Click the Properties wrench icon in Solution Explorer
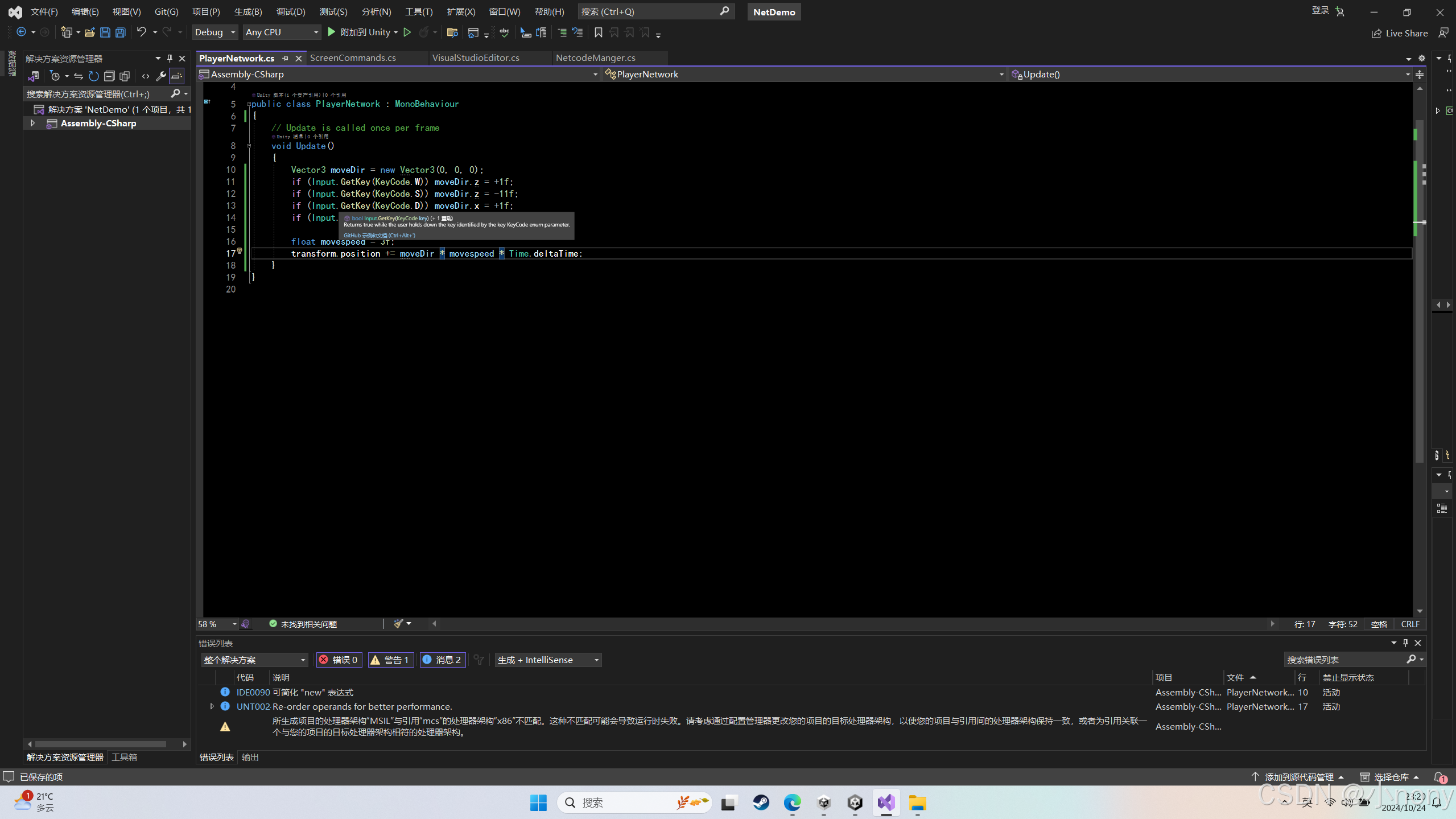Screen dimensions: 1456x819 (x=161, y=76)
